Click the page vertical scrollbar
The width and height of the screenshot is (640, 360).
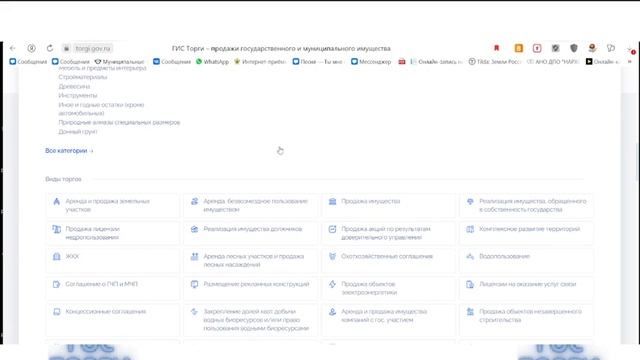coord(637,161)
